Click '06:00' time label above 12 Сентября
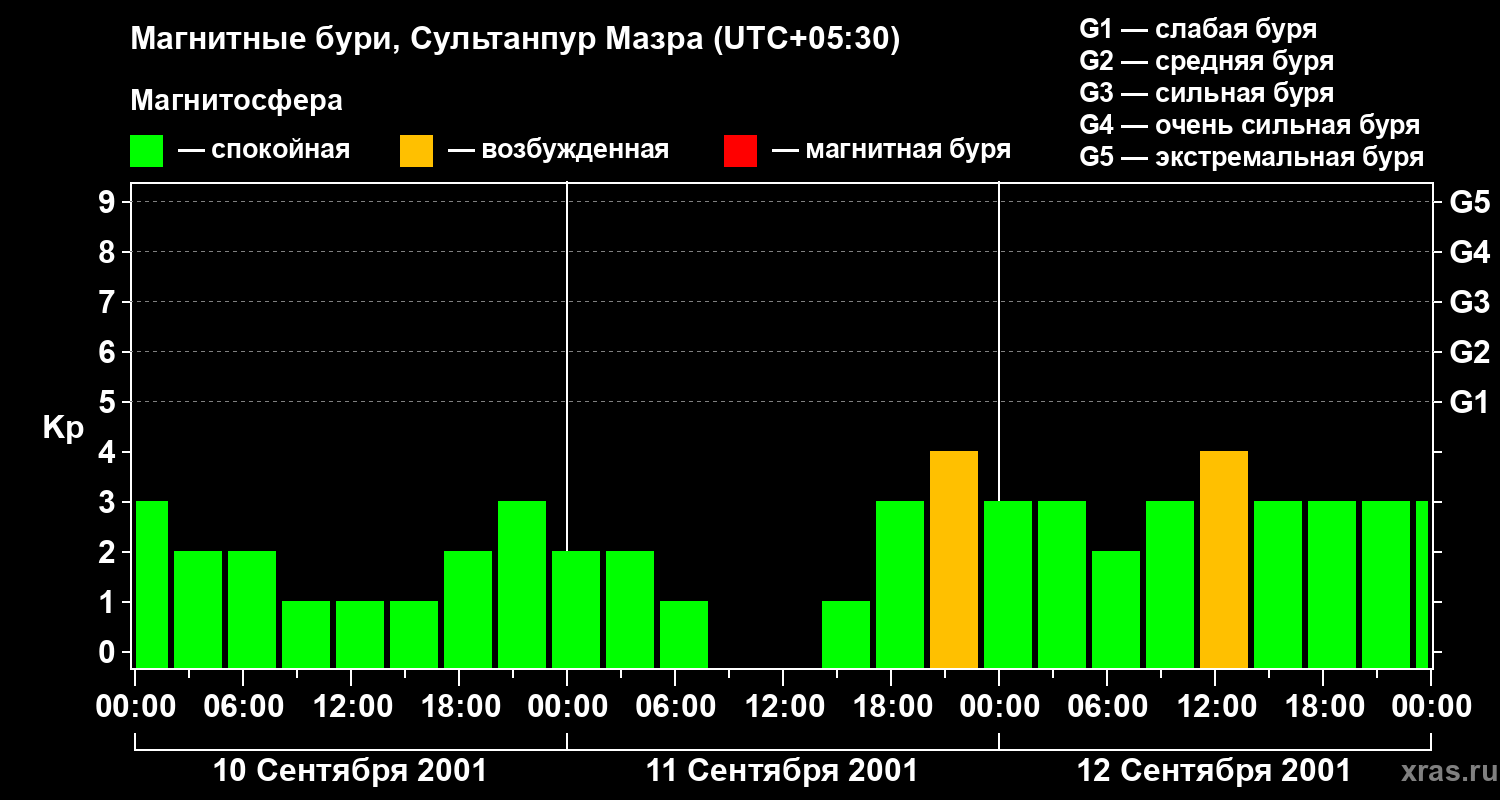The image size is (1500, 800). point(1108,707)
